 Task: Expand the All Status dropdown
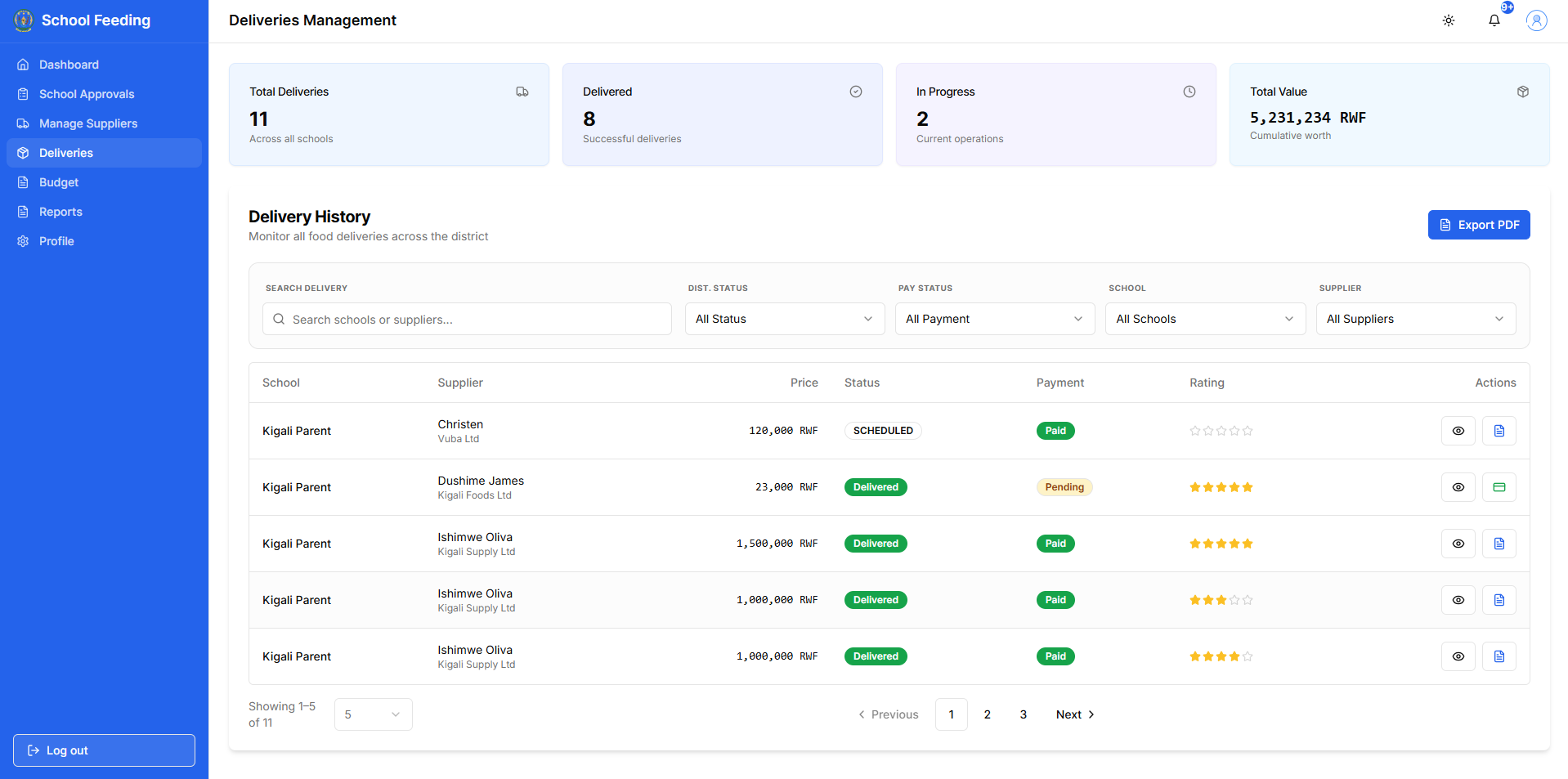(x=785, y=319)
